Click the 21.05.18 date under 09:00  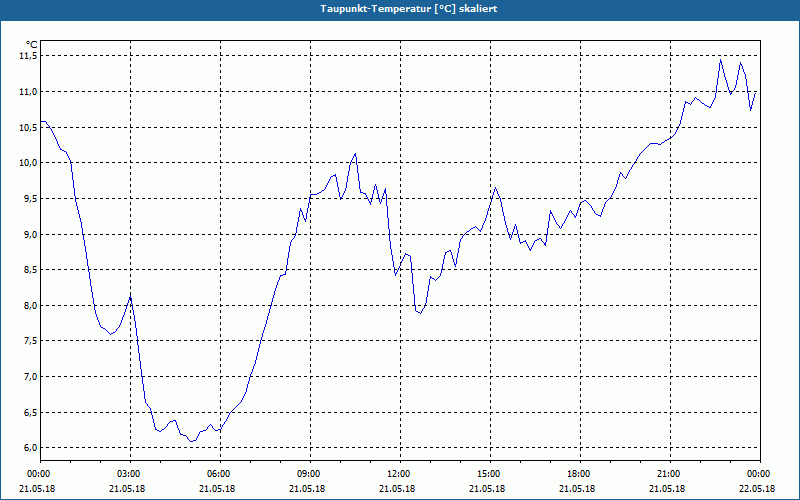[x=307, y=488]
